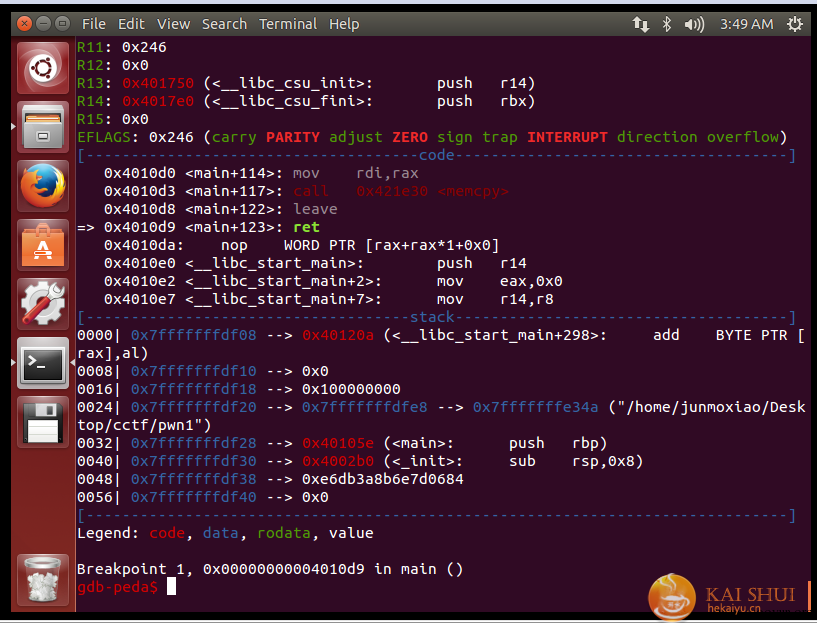Click the gdb-peda$ prompt cursor
This screenshot has width=817, height=624.
171,586
